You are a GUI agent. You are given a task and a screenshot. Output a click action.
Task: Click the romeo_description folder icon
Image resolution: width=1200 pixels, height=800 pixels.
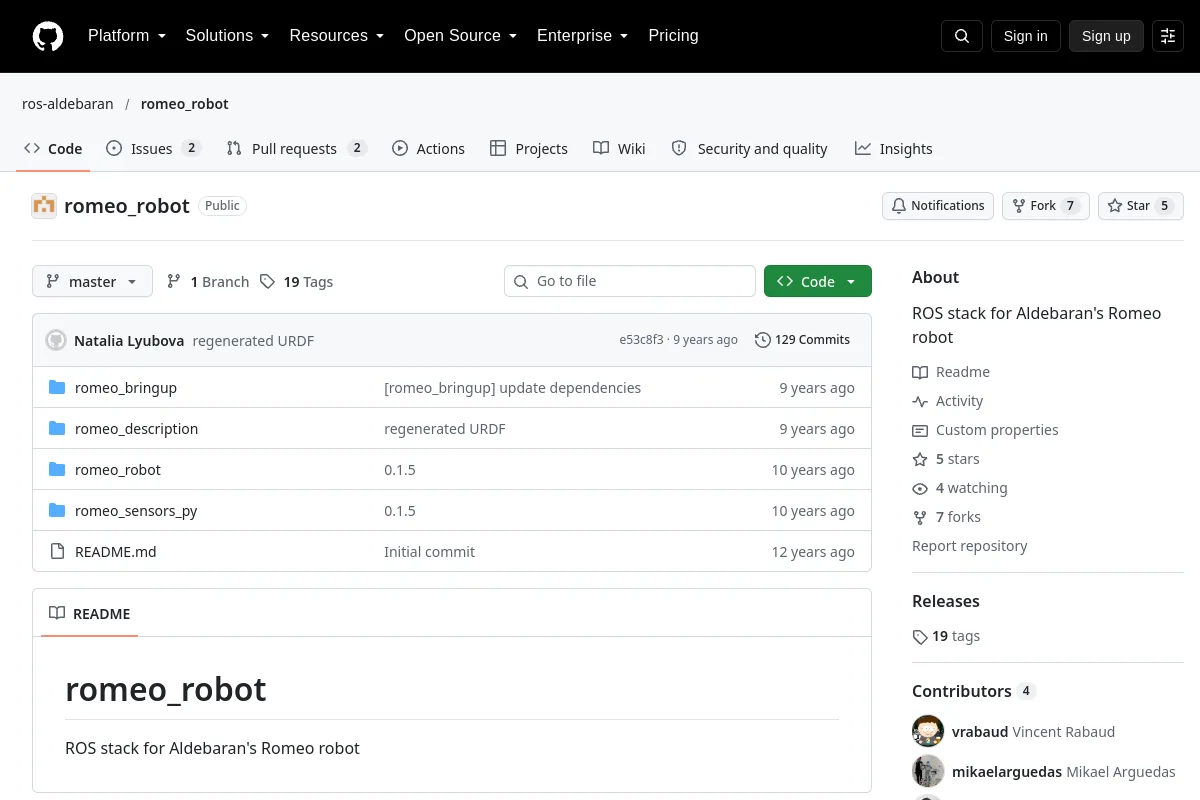[57, 429]
